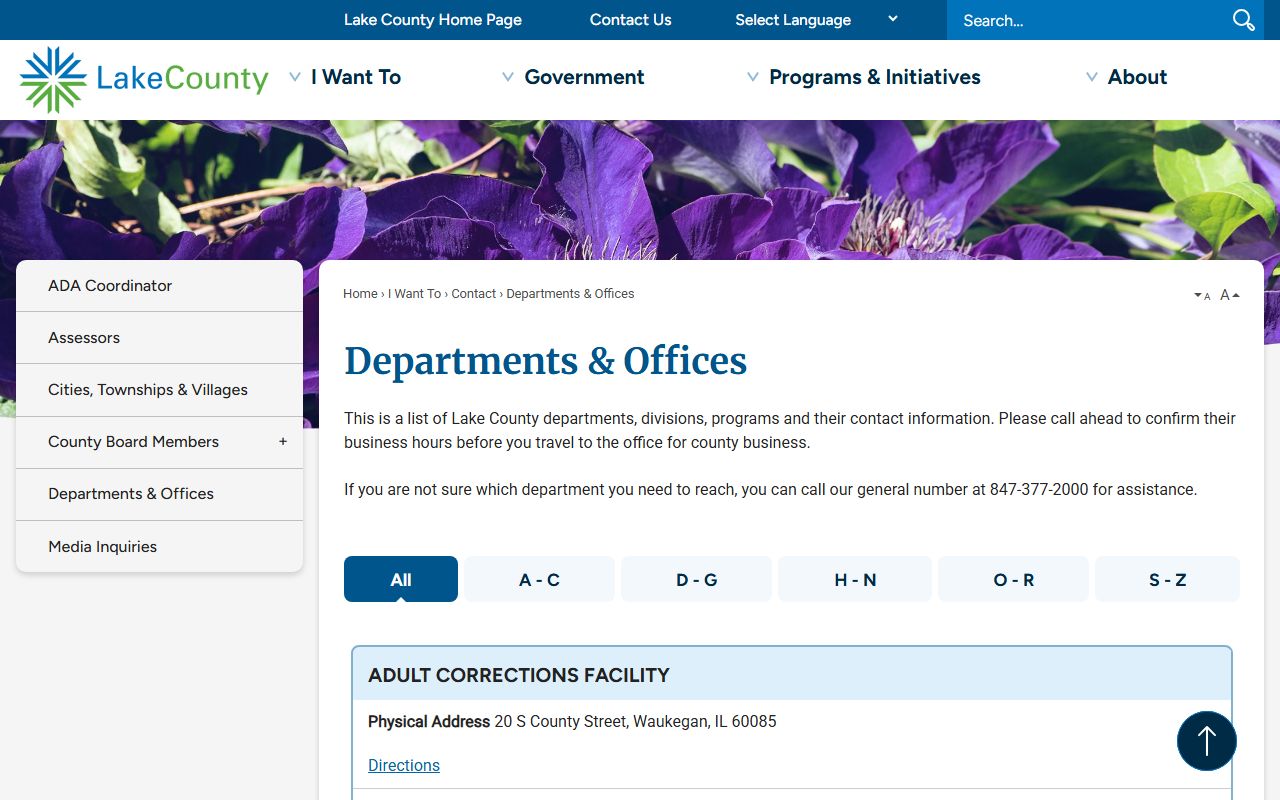Click Departments & Offices breadcrumb
Image resolution: width=1280 pixels, height=800 pixels.
click(x=570, y=294)
